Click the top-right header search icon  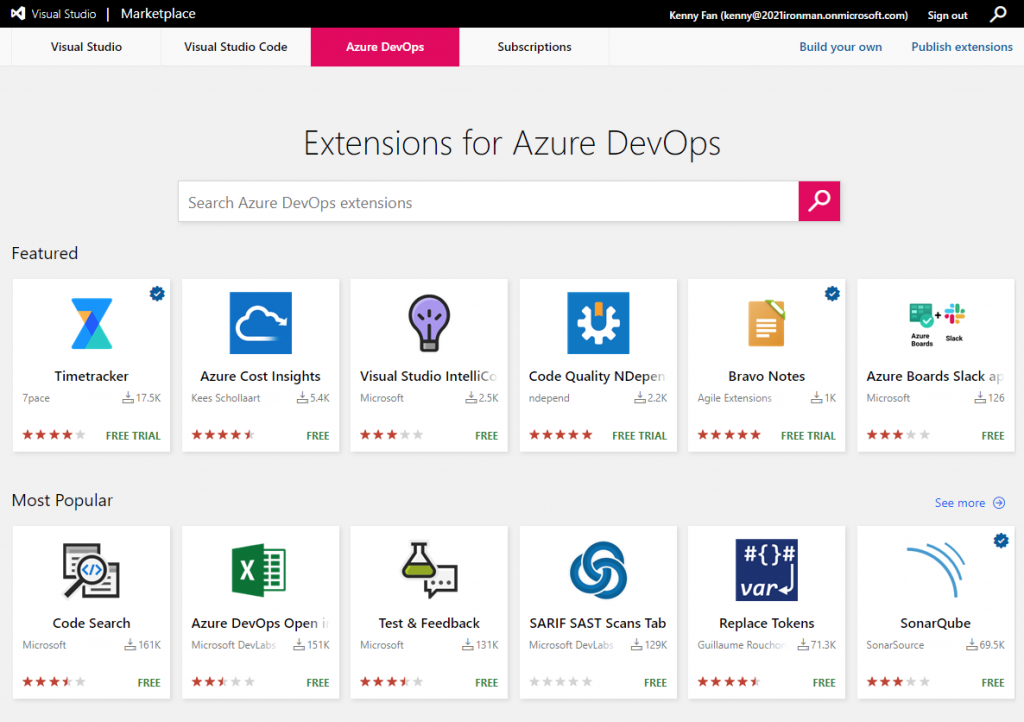[x=998, y=14]
